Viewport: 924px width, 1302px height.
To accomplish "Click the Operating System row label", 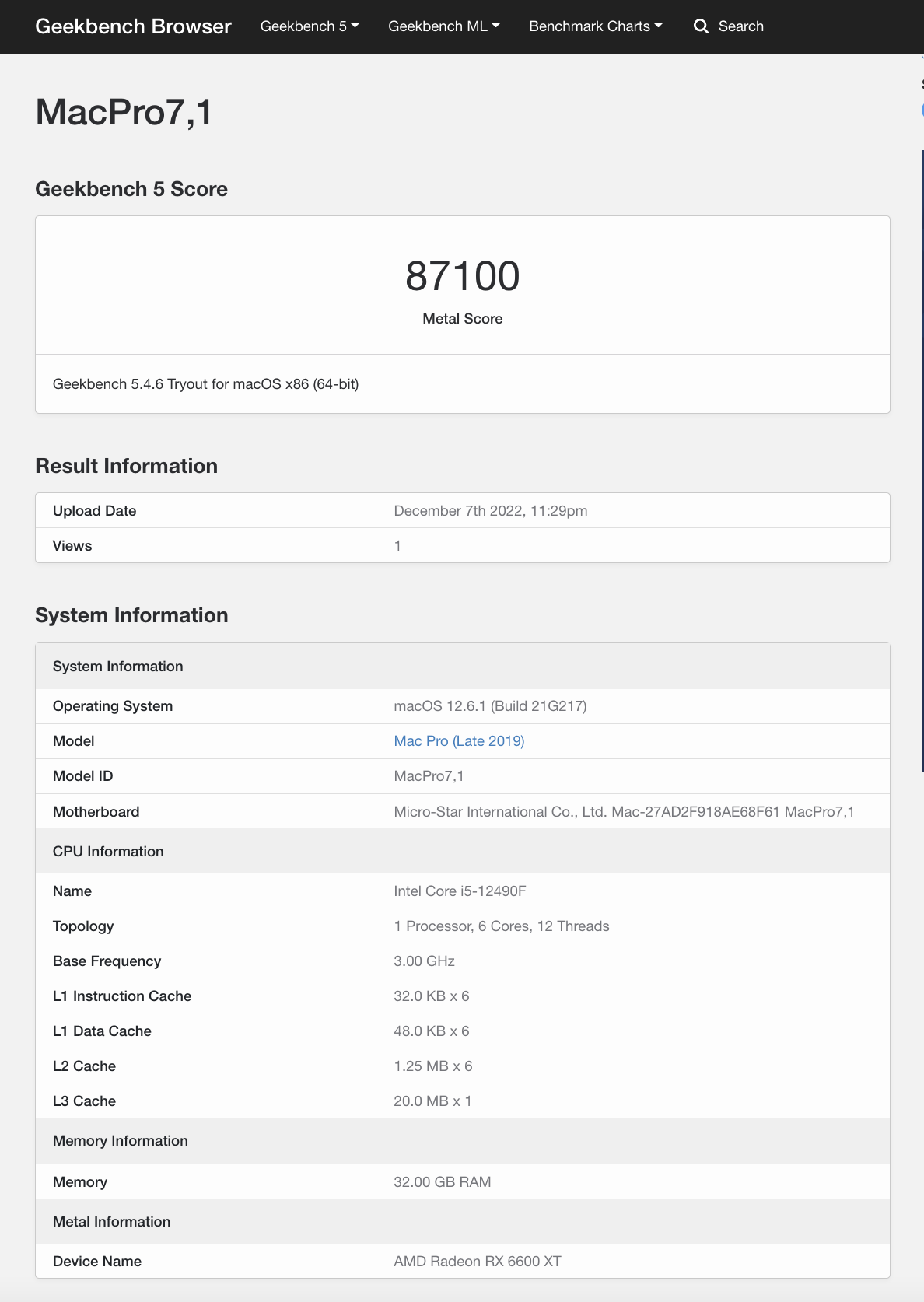I will point(113,706).
